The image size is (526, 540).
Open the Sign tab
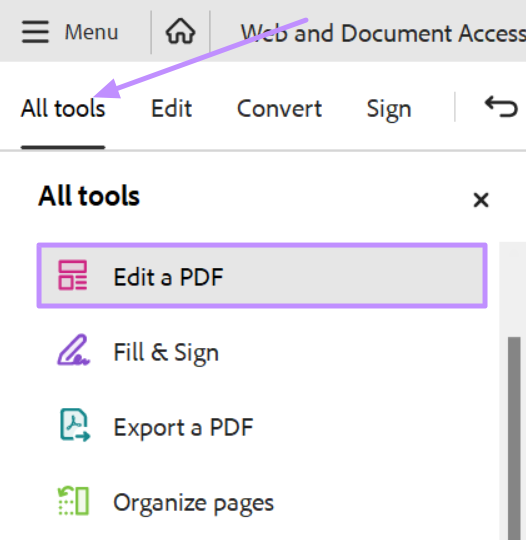[x=389, y=110]
